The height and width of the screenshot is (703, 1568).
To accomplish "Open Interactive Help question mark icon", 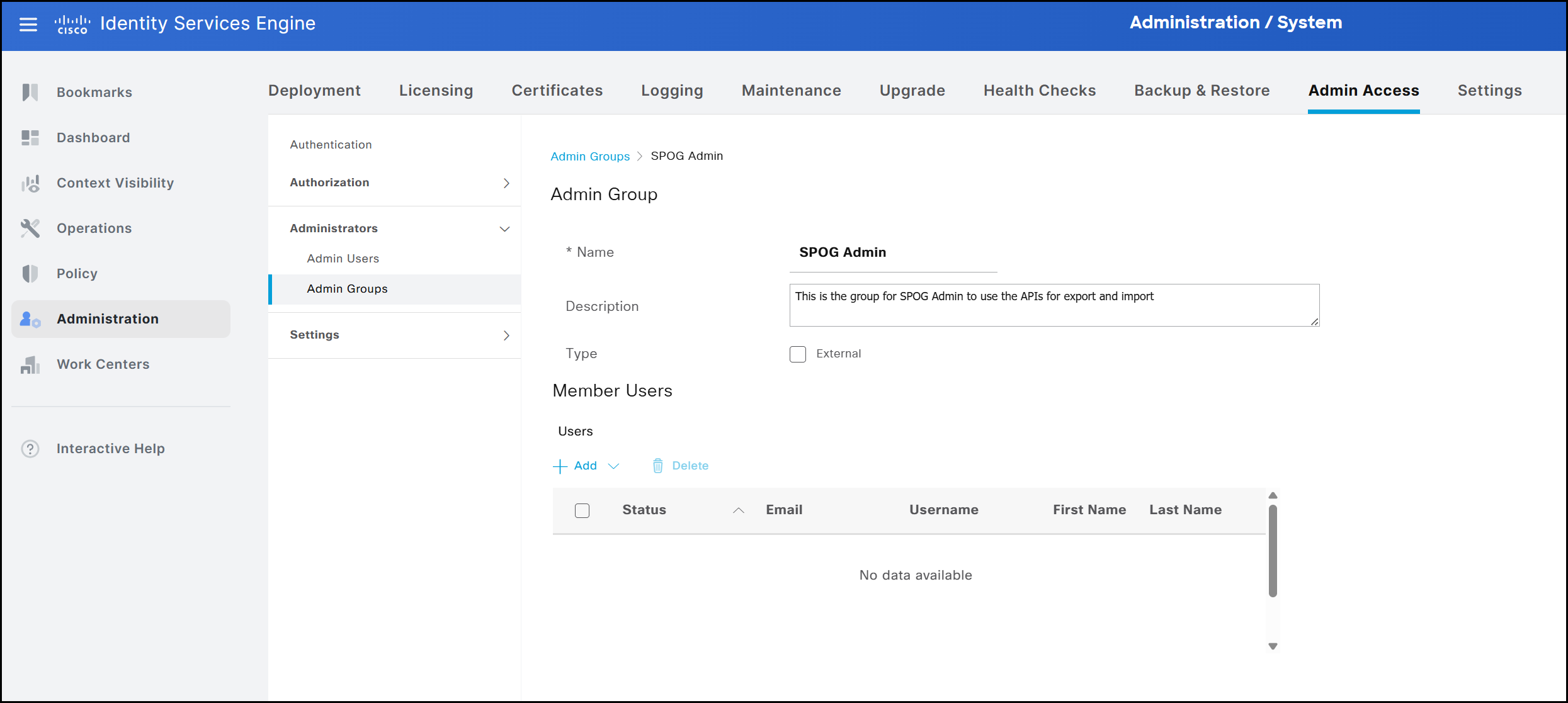I will pyautogui.click(x=30, y=449).
